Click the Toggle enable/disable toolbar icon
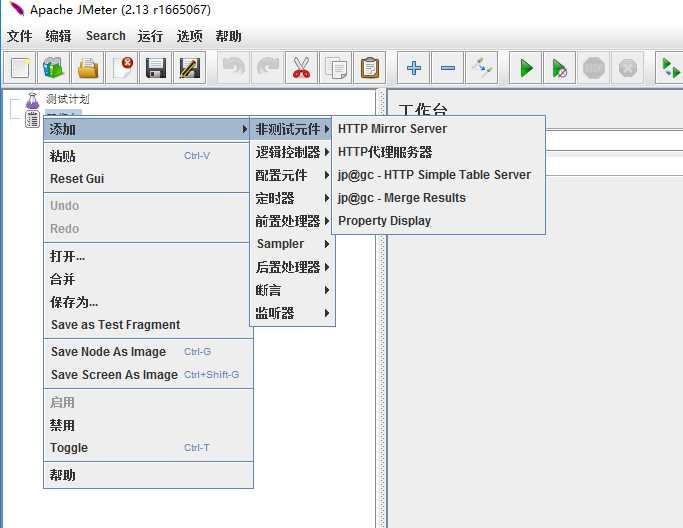 tap(481, 68)
